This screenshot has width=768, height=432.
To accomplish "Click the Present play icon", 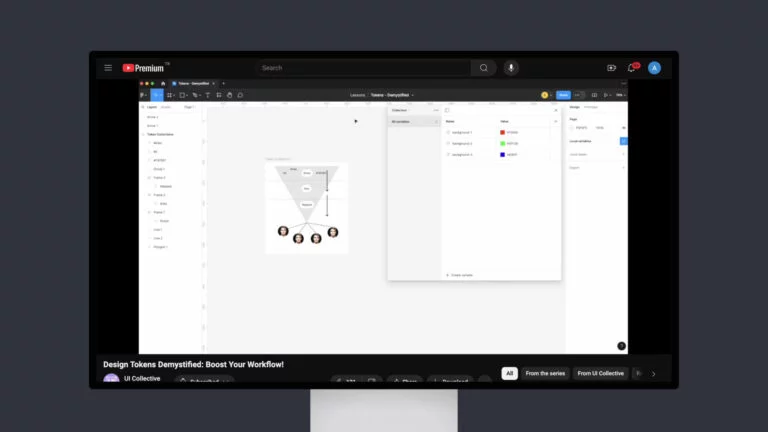I will click(606, 95).
